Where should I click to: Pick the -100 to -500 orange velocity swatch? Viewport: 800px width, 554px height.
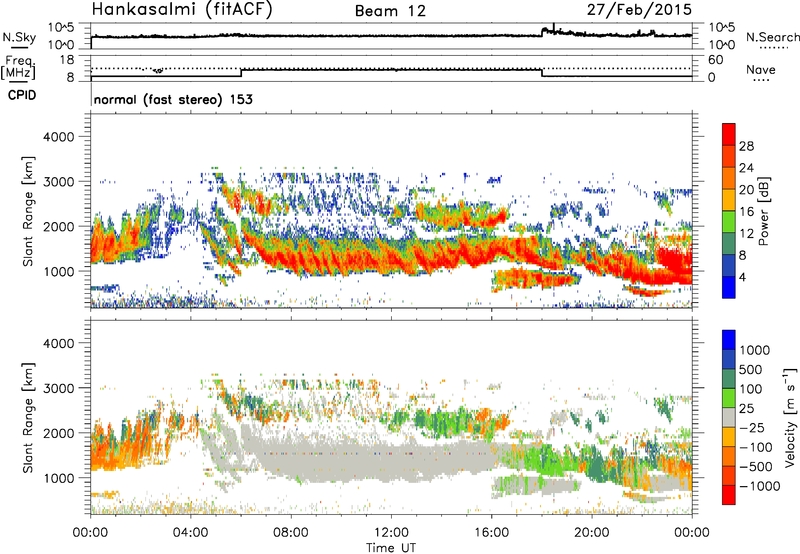tap(729, 457)
